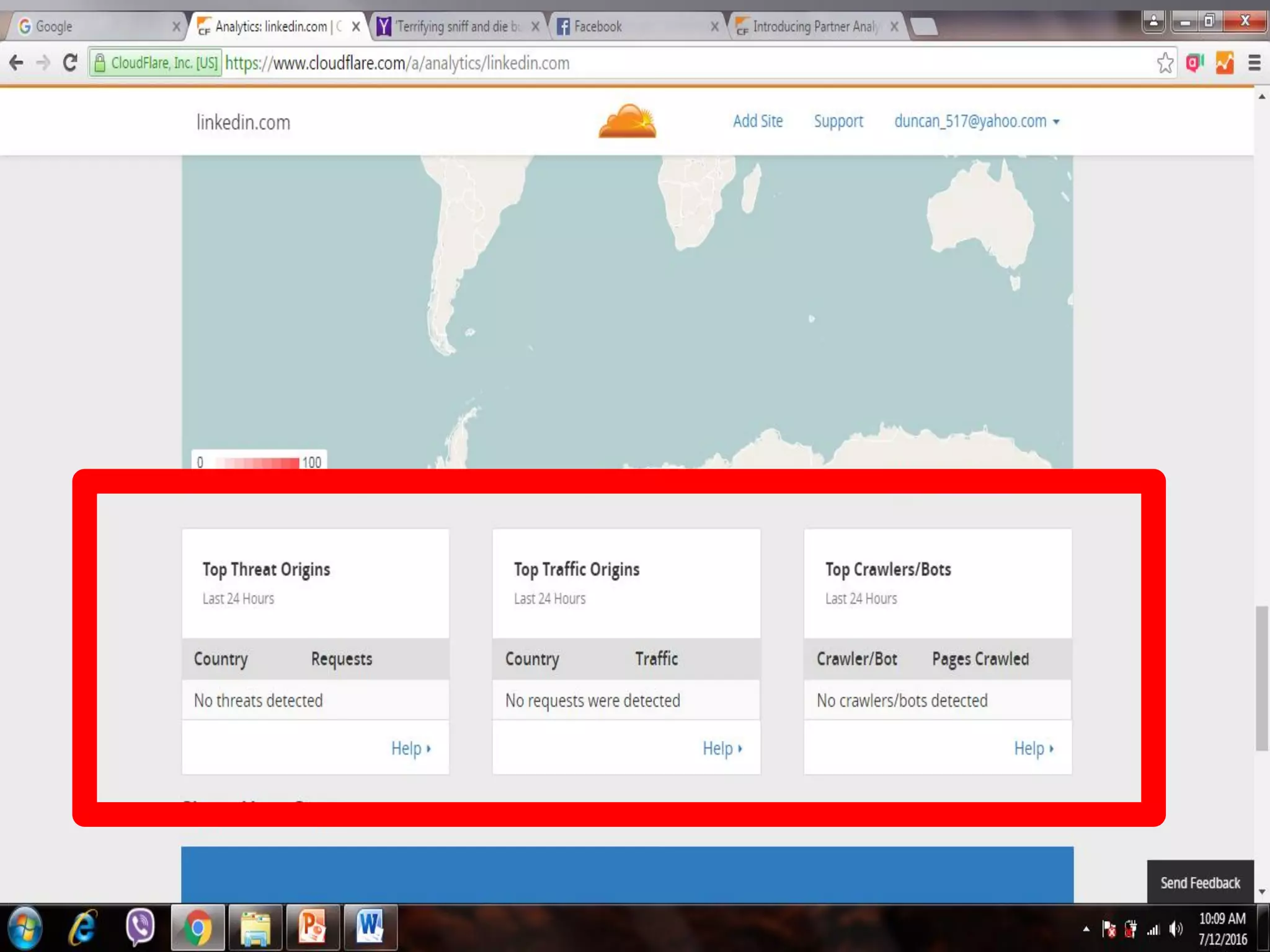The height and width of the screenshot is (952, 1270).
Task: Show hidden system tray icons
Action: (1086, 928)
